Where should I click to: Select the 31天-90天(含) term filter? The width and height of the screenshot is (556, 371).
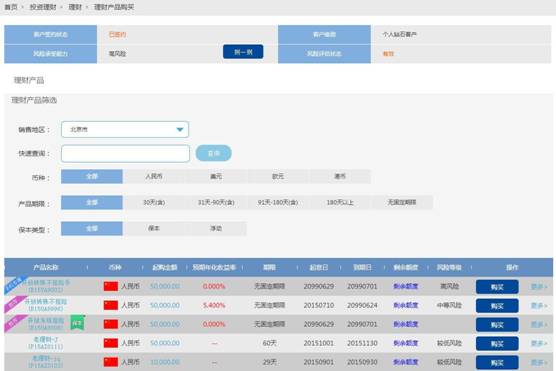pos(216,203)
